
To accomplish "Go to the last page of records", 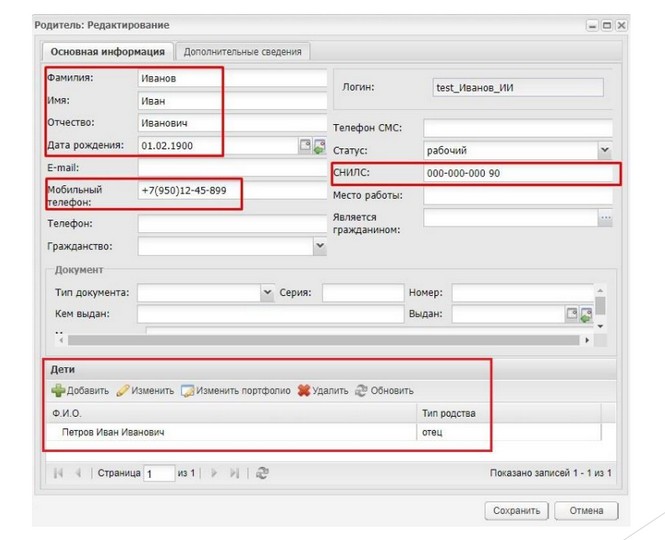I will 235,473.
